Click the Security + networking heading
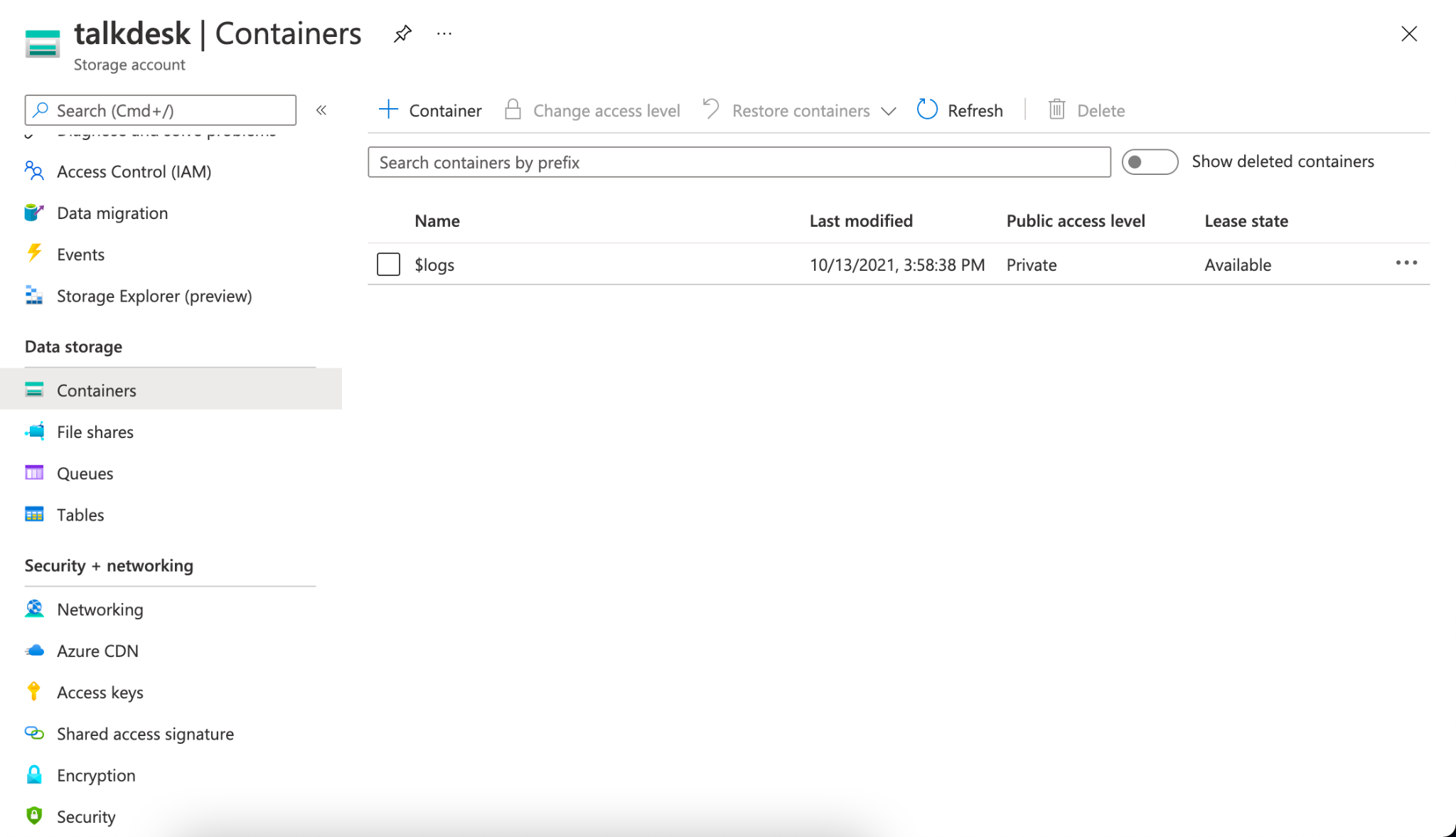Viewport: 1456px width, 837px height. tap(109, 566)
